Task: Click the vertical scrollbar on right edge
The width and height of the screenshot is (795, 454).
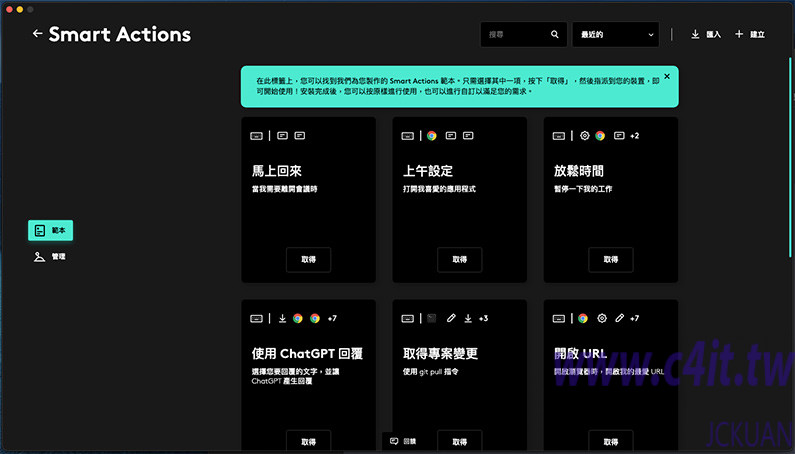Action: pos(790,157)
